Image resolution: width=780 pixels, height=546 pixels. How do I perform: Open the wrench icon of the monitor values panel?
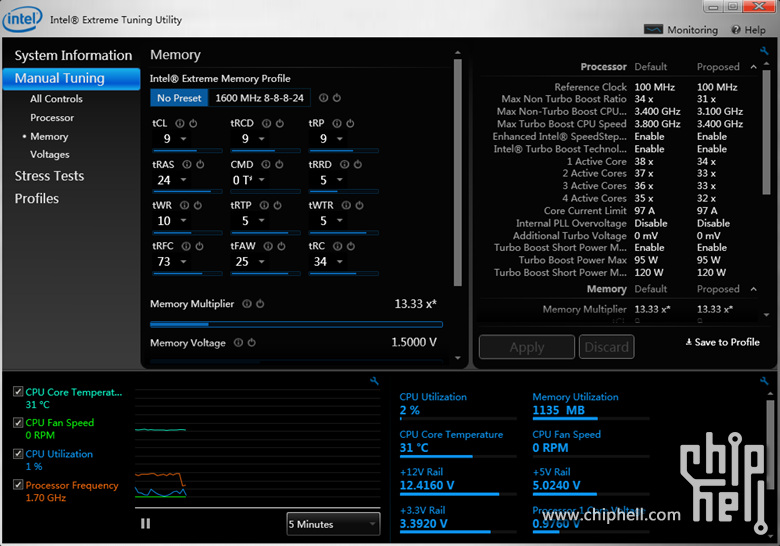pyautogui.click(x=764, y=381)
